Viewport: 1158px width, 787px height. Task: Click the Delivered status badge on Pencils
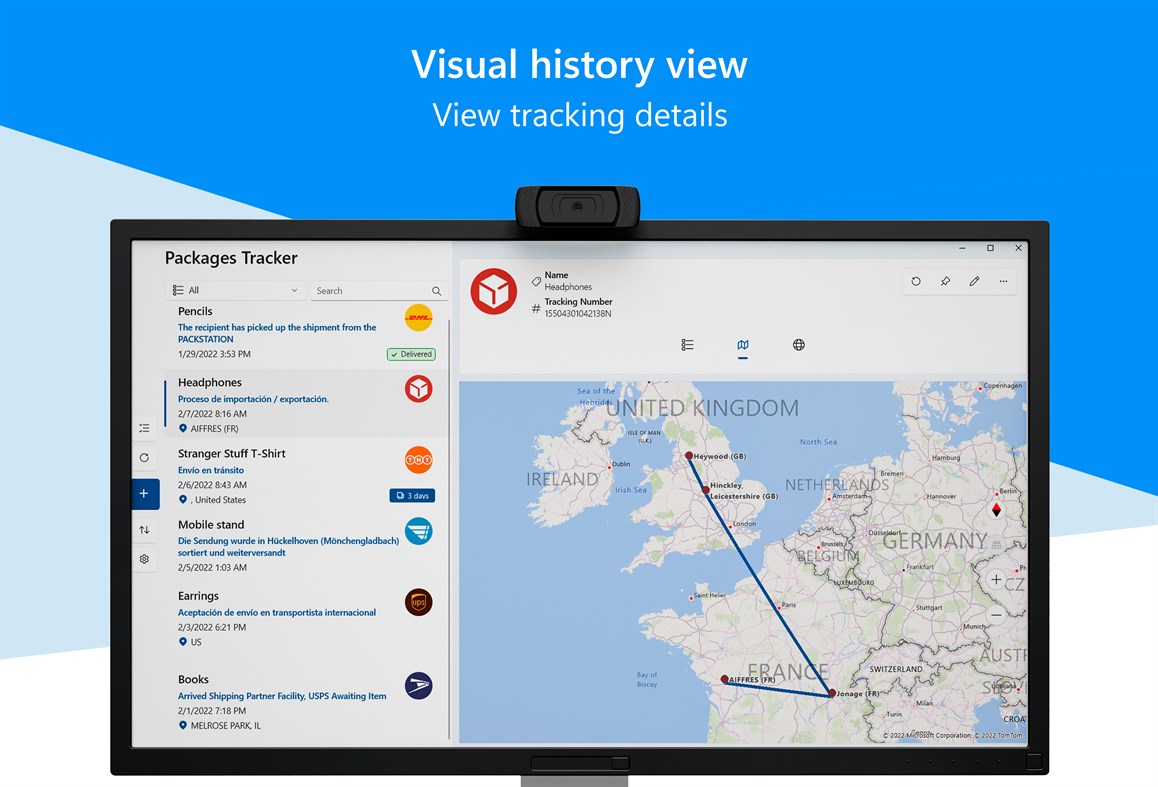410,354
